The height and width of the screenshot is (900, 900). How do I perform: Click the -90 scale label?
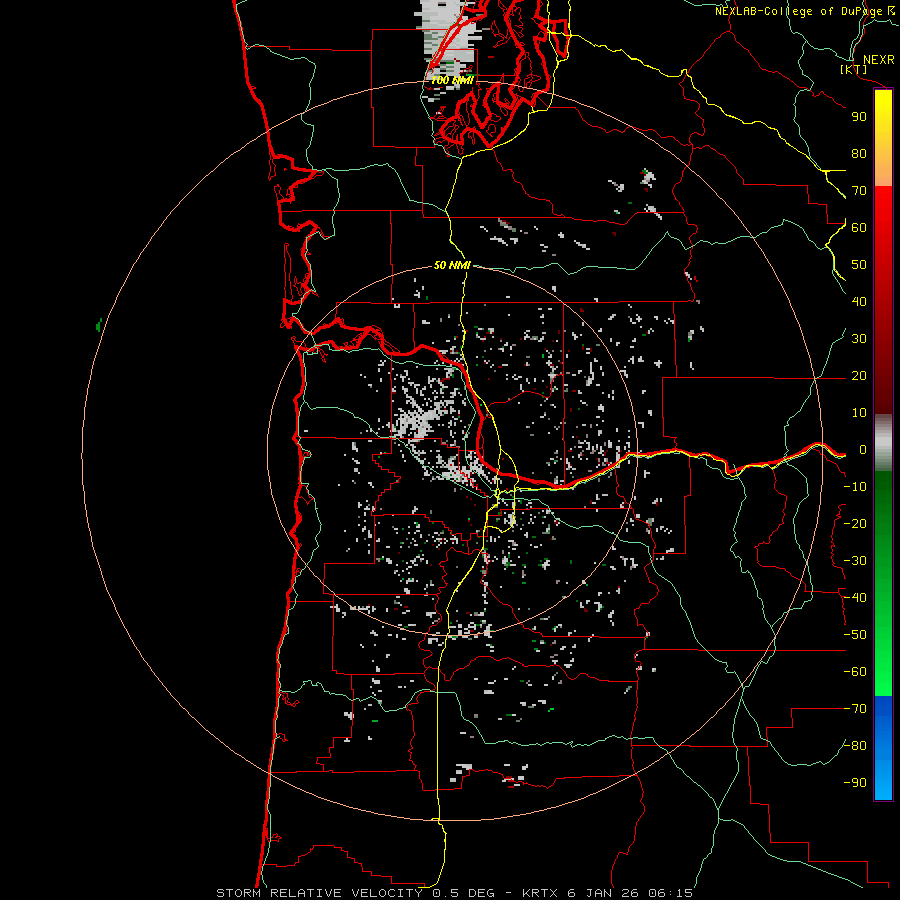click(855, 783)
